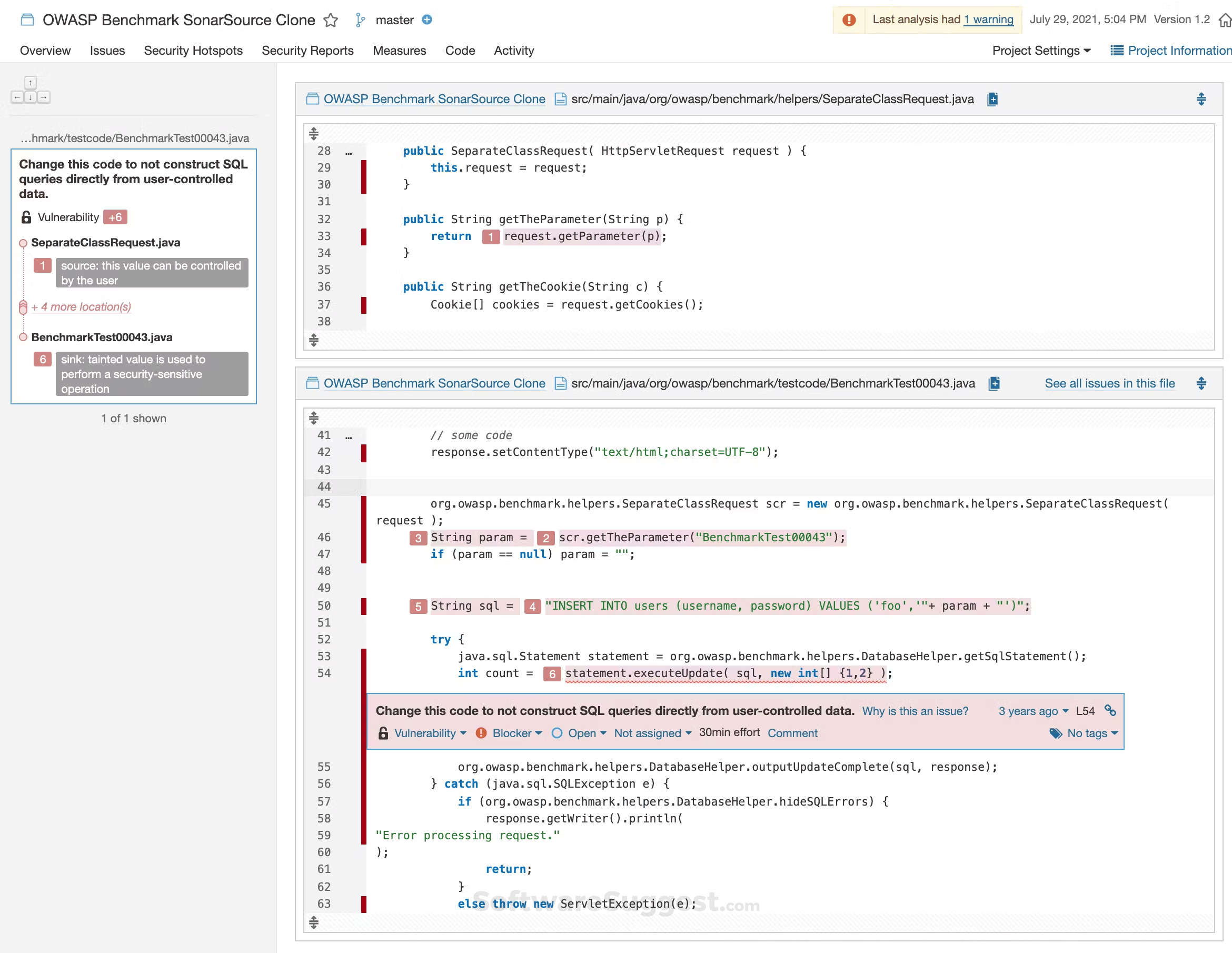This screenshot has height=953, width=1232.
Task: Expand code below line 38
Action: (x=314, y=340)
